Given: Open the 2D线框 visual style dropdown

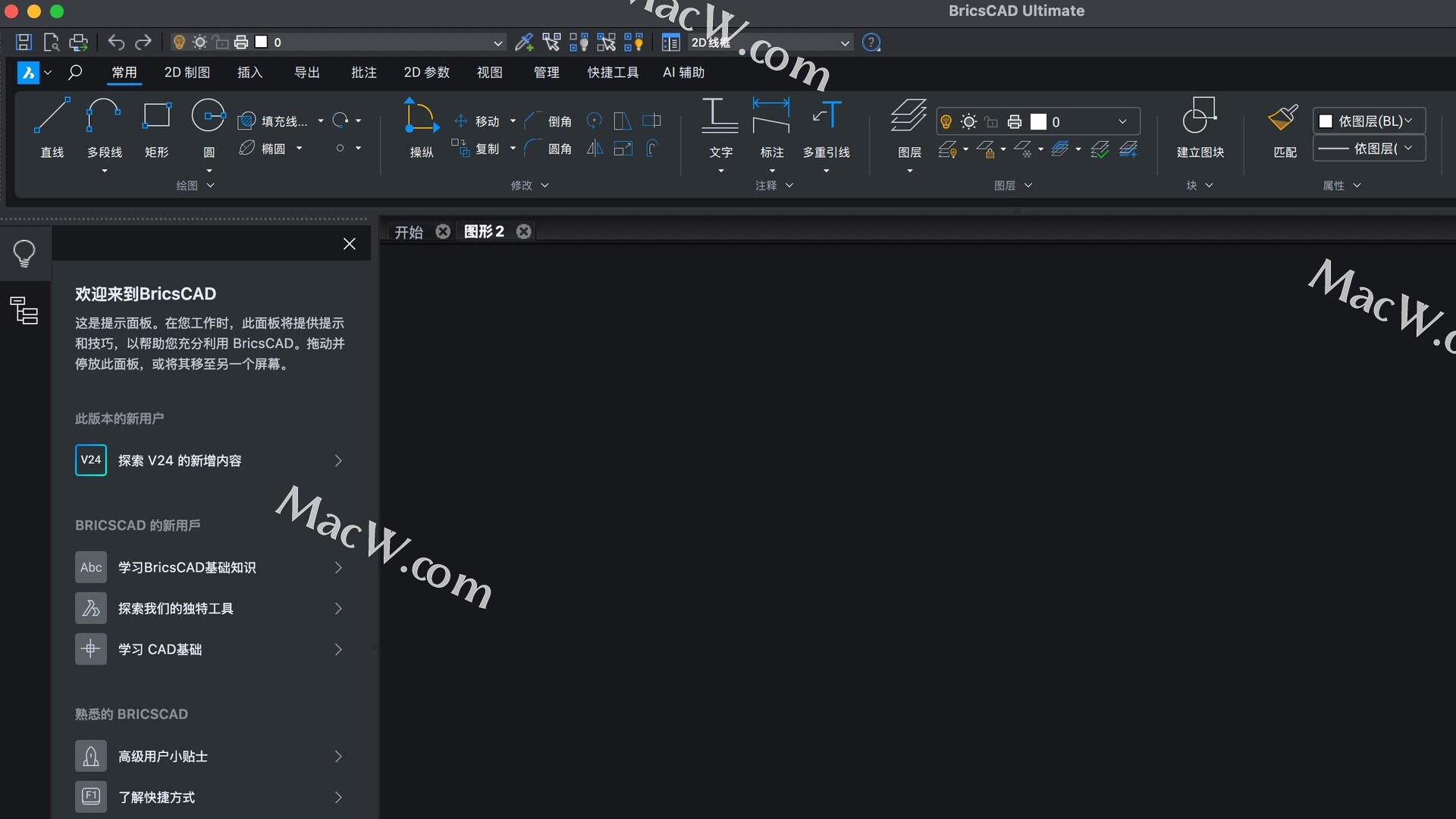Looking at the screenshot, I should (x=844, y=43).
